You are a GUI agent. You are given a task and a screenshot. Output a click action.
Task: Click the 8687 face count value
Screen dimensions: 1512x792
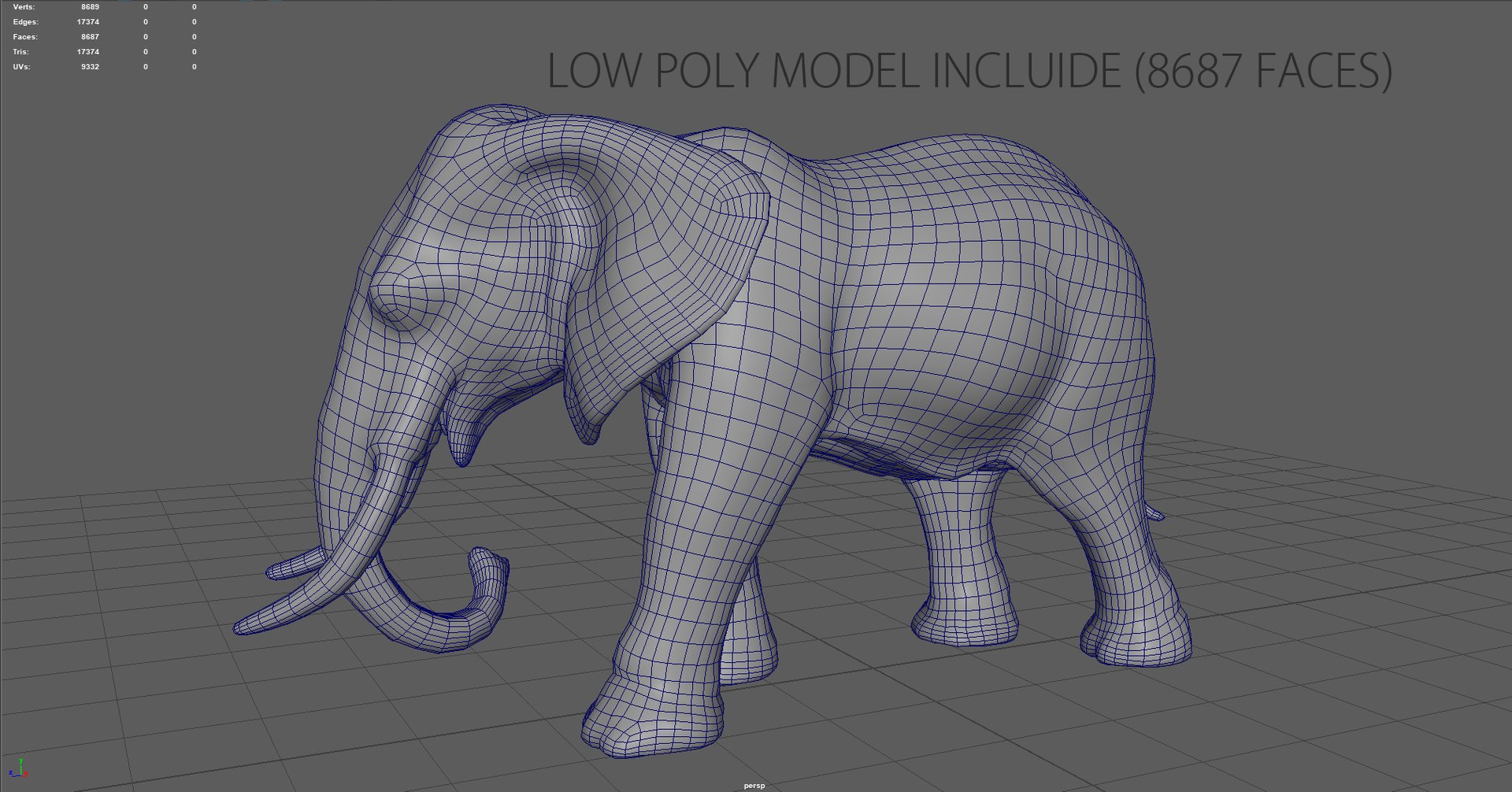click(x=90, y=37)
